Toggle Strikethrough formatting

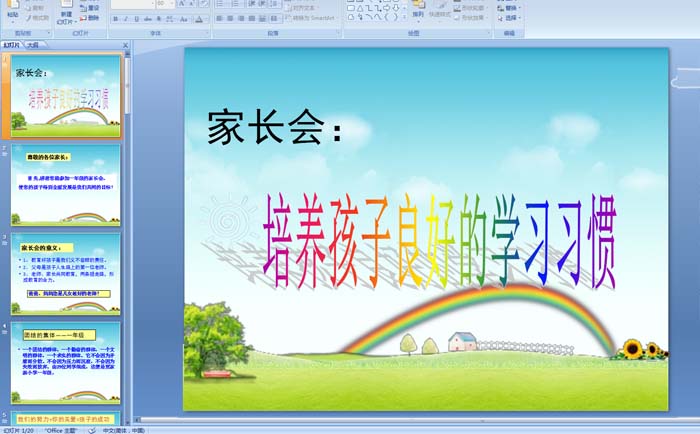[148, 19]
